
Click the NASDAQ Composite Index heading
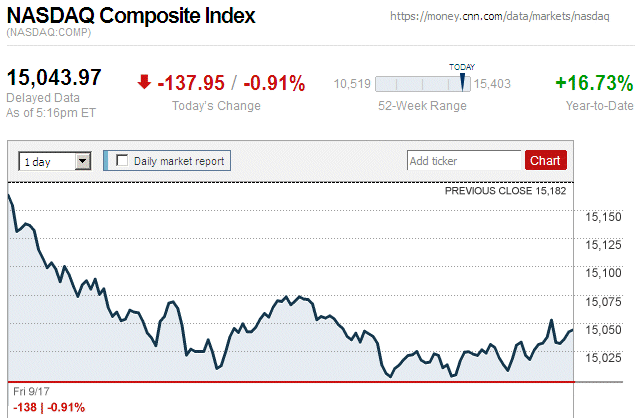tap(131, 17)
